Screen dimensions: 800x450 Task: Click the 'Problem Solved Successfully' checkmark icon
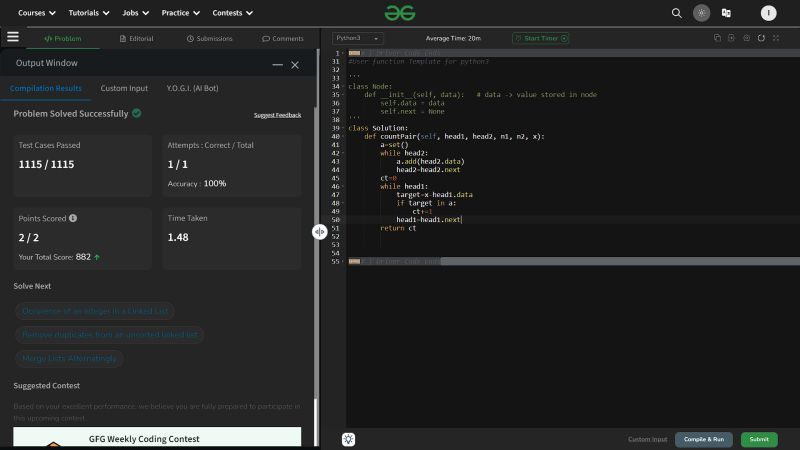[x=137, y=113]
